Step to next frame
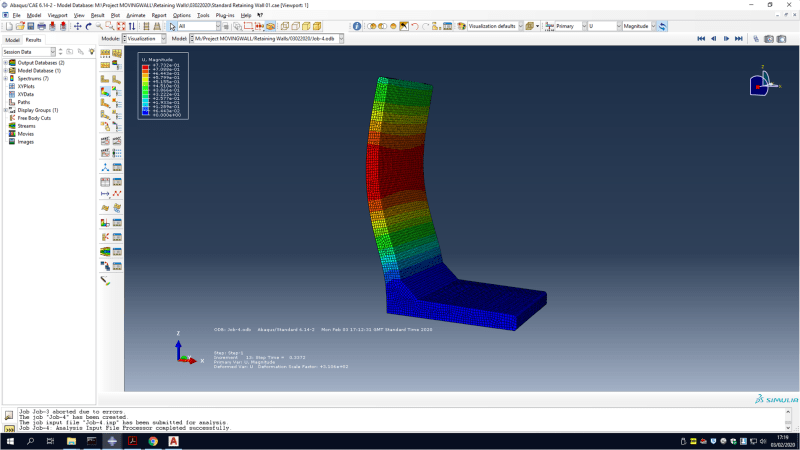 (726, 39)
